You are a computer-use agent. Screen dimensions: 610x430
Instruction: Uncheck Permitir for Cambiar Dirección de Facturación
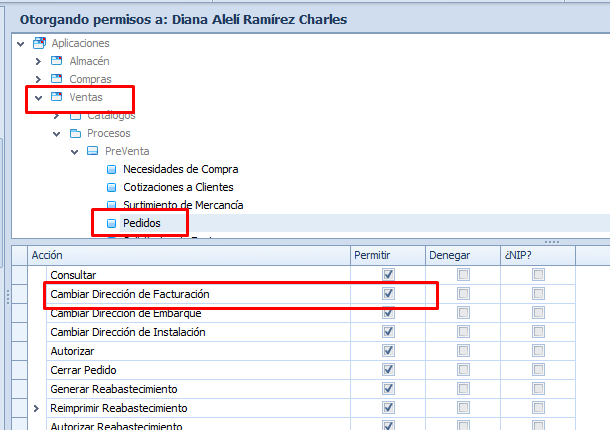pyautogui.click(x=389, y=294)
